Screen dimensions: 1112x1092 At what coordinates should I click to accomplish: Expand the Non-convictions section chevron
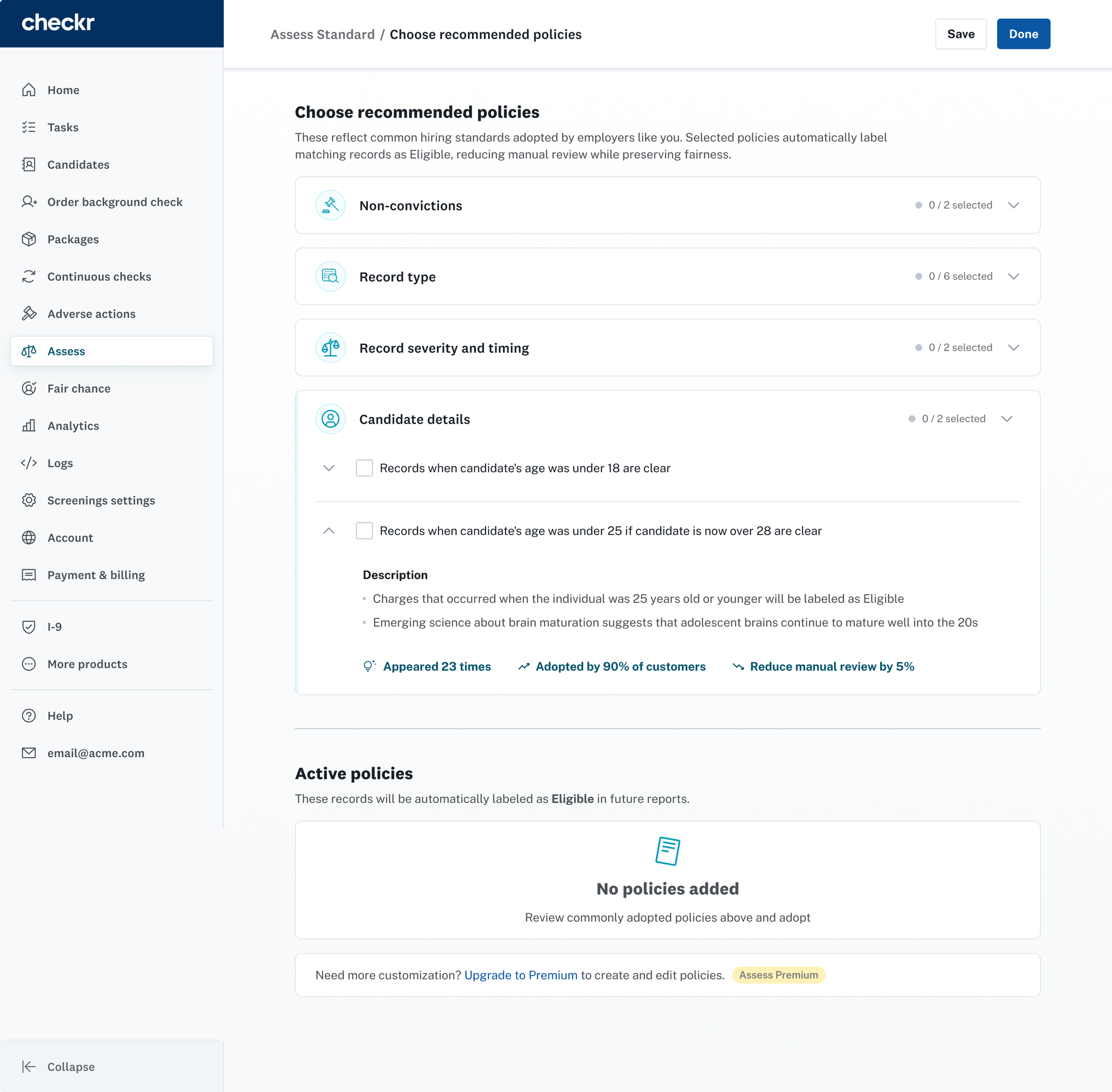click(x=1013, y=205)
